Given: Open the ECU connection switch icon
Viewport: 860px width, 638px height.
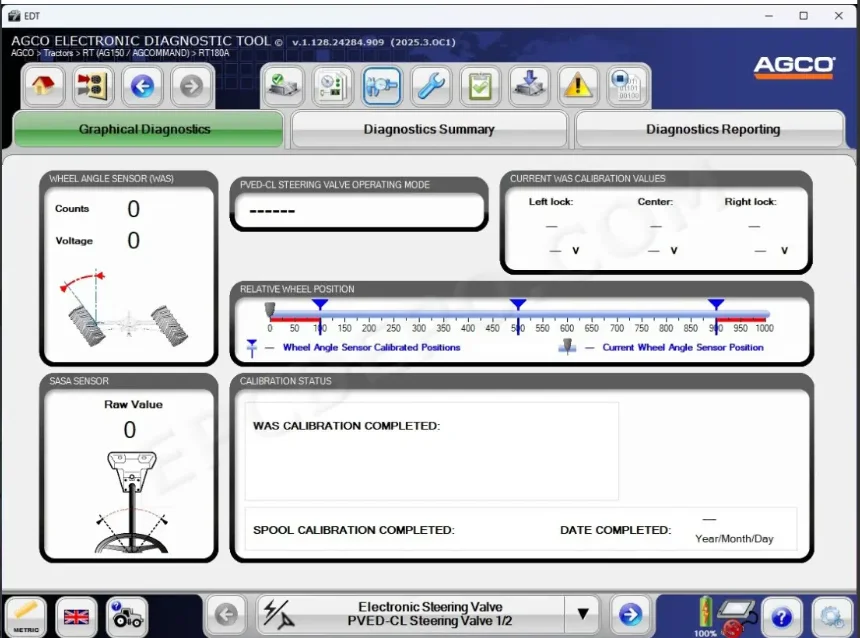Looking at the screenshot, I should click(x=92, y=86).
